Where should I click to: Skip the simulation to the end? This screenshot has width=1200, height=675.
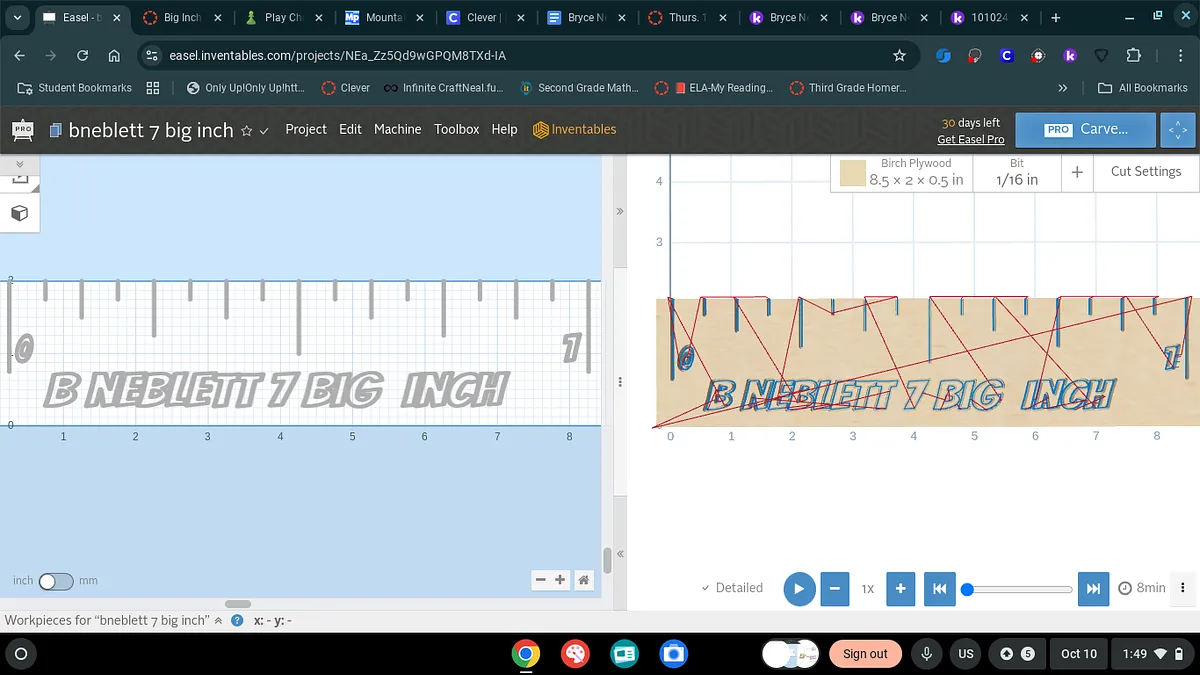point(1093,589)
